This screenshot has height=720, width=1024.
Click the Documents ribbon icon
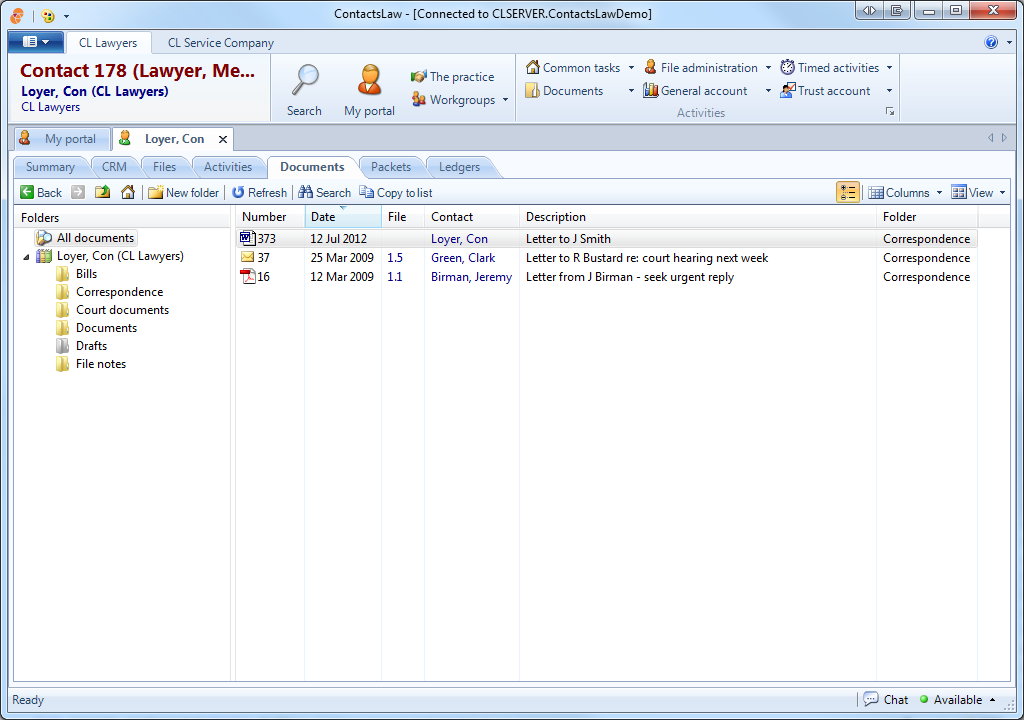coord(533,90)
